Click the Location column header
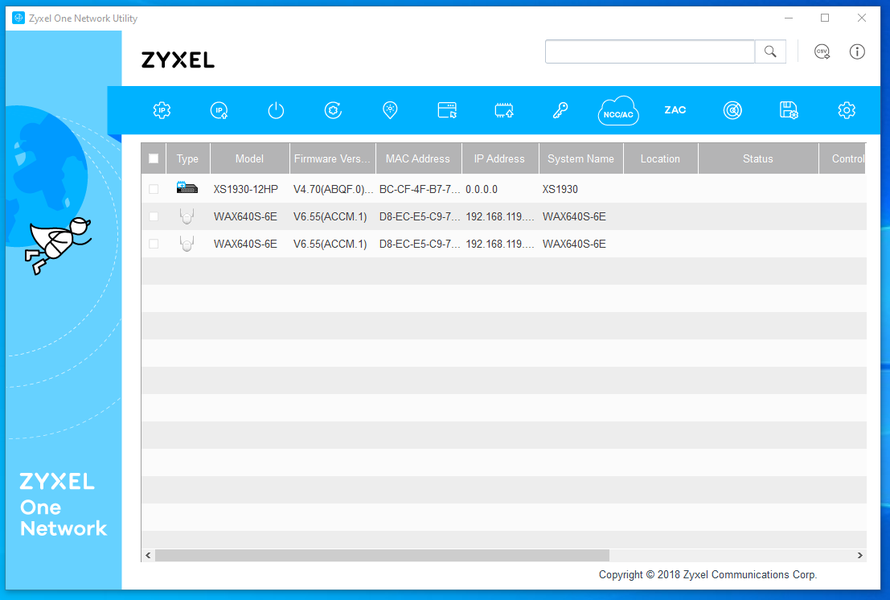The width and height of the screenshot is (890, 600). 660,159
